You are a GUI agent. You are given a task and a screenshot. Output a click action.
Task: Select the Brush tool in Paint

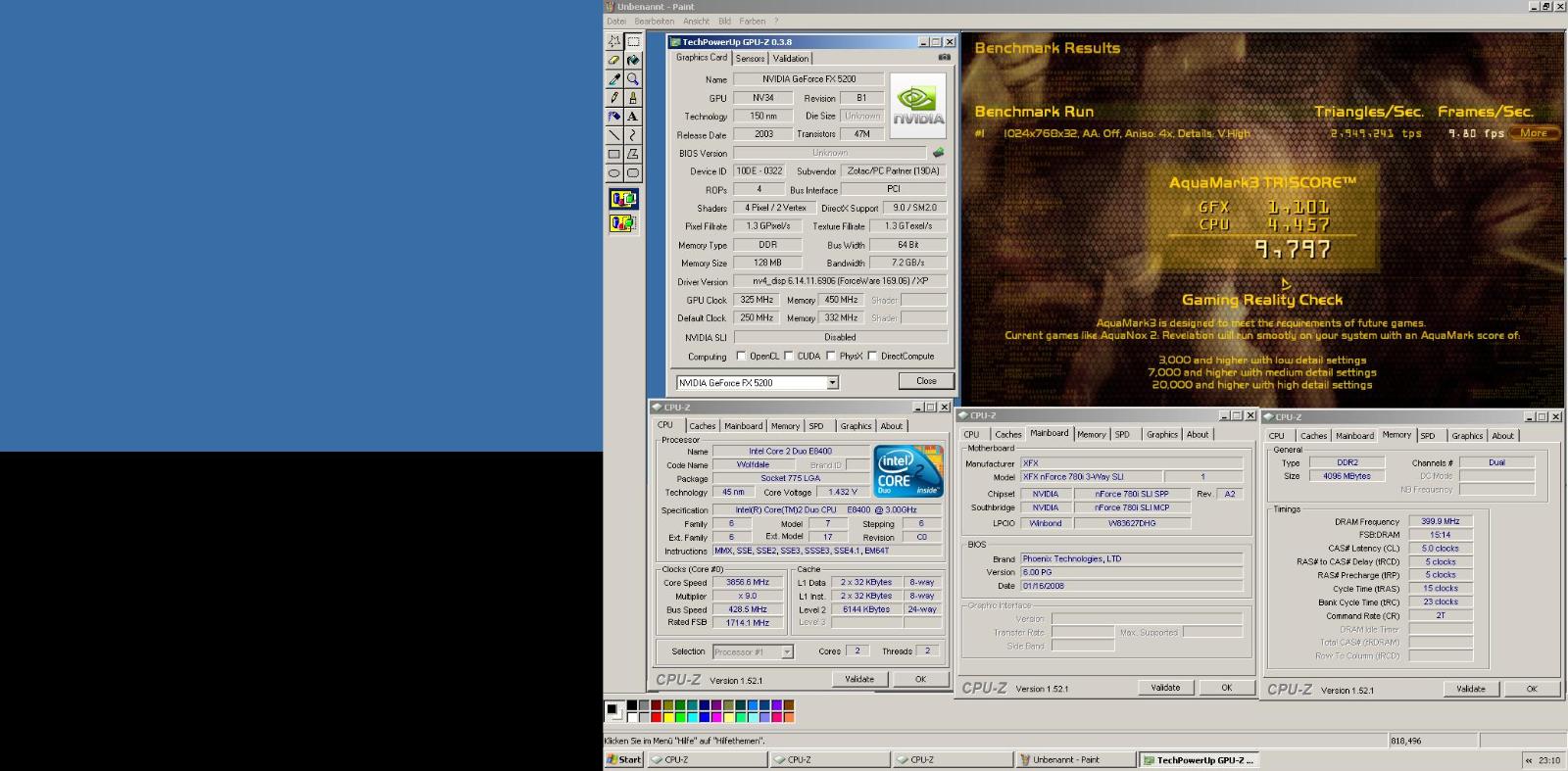pos(633,97)
